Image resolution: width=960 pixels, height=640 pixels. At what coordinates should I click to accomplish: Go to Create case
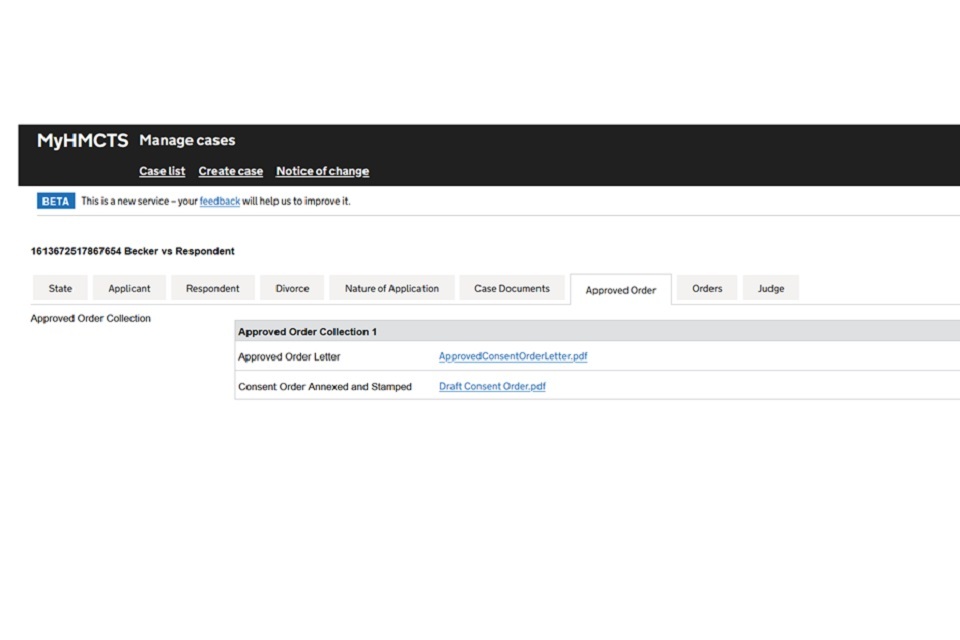tap(230, 171)
